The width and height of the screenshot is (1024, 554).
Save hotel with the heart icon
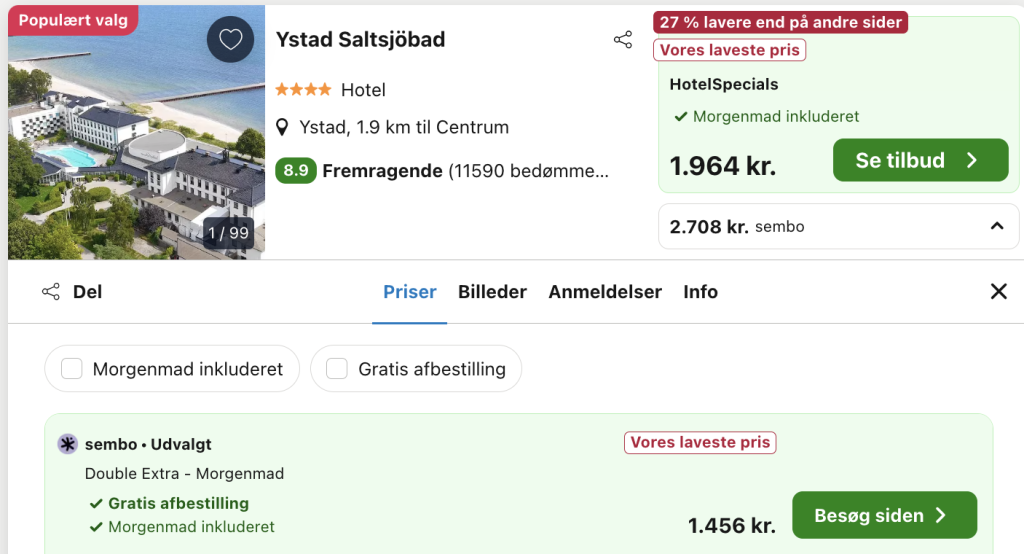coord(231,39)
